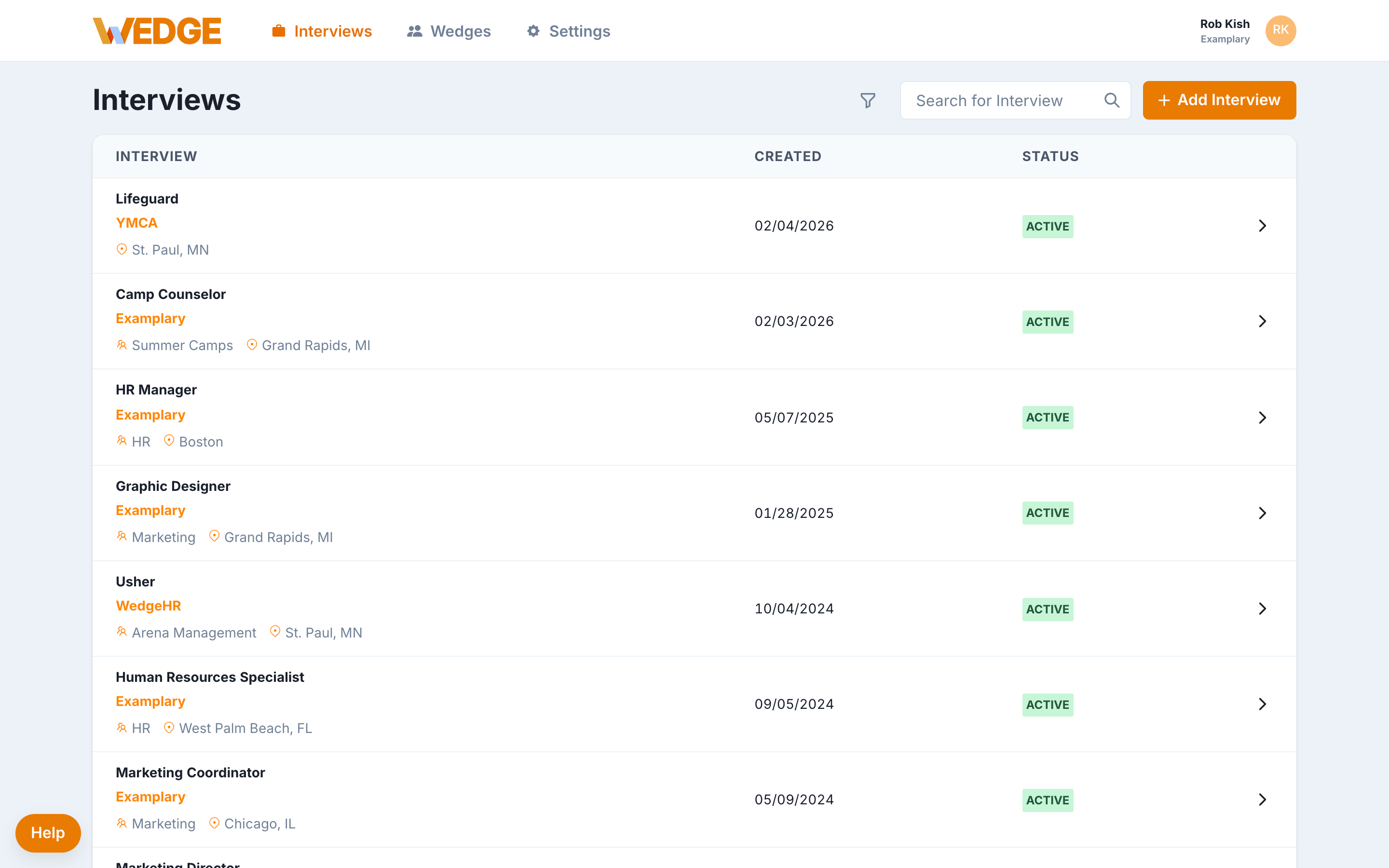Click department icon beside Arena Management
This screenshot has width=1389, height=868.
coord(122,632)
